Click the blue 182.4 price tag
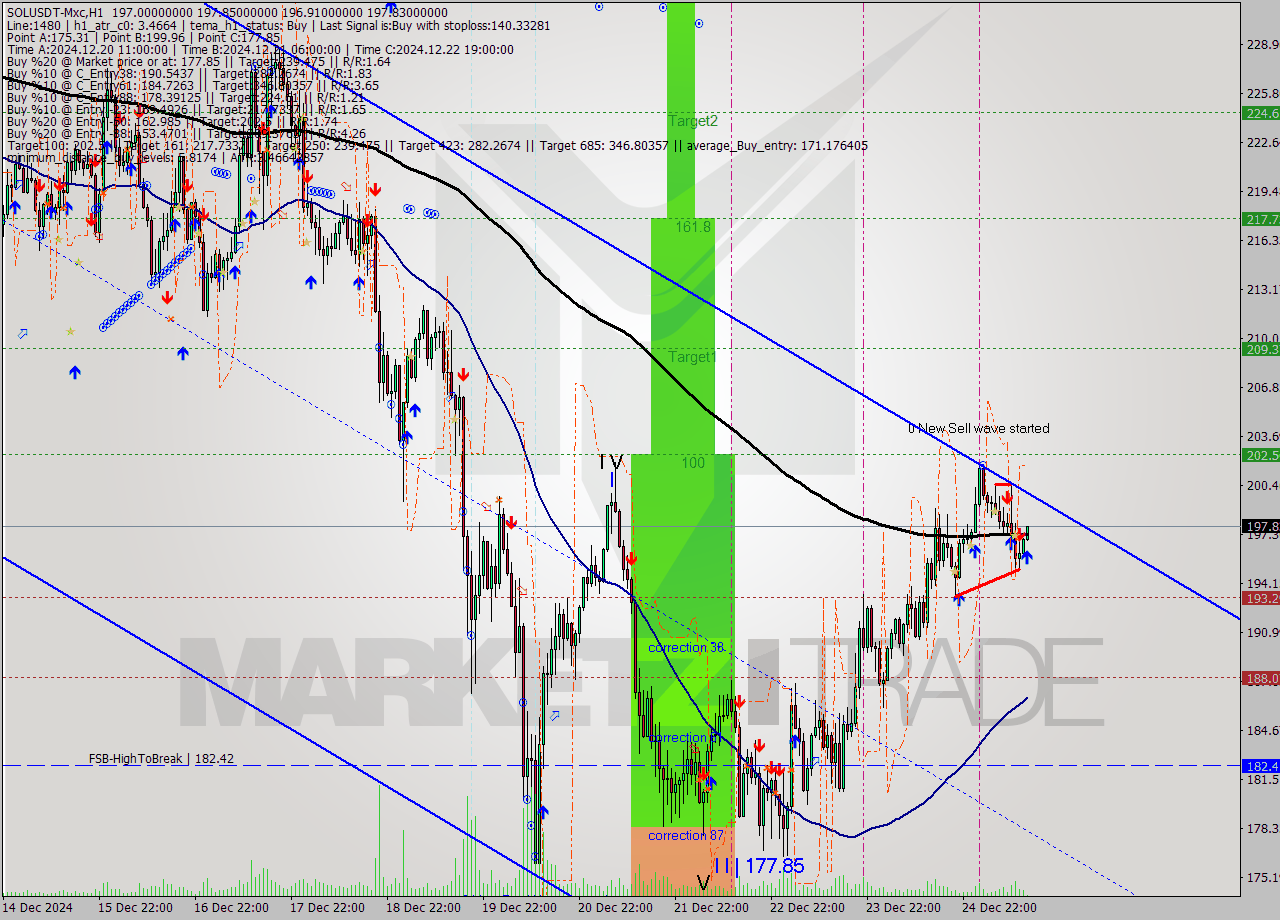This screenshot has height=920, width=1280. 1260,766
